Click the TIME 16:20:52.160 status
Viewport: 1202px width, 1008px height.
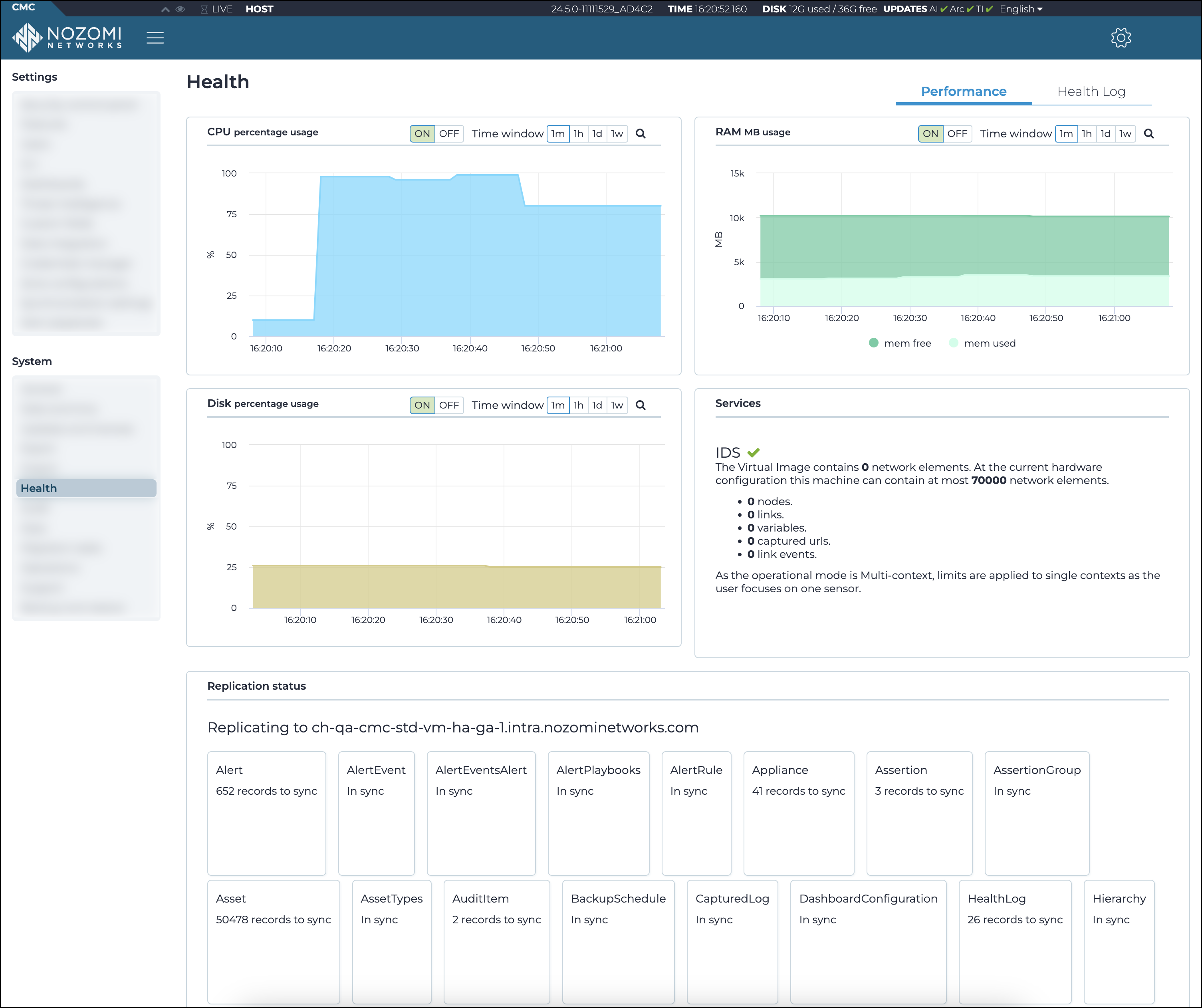click(x=708, y=9)
